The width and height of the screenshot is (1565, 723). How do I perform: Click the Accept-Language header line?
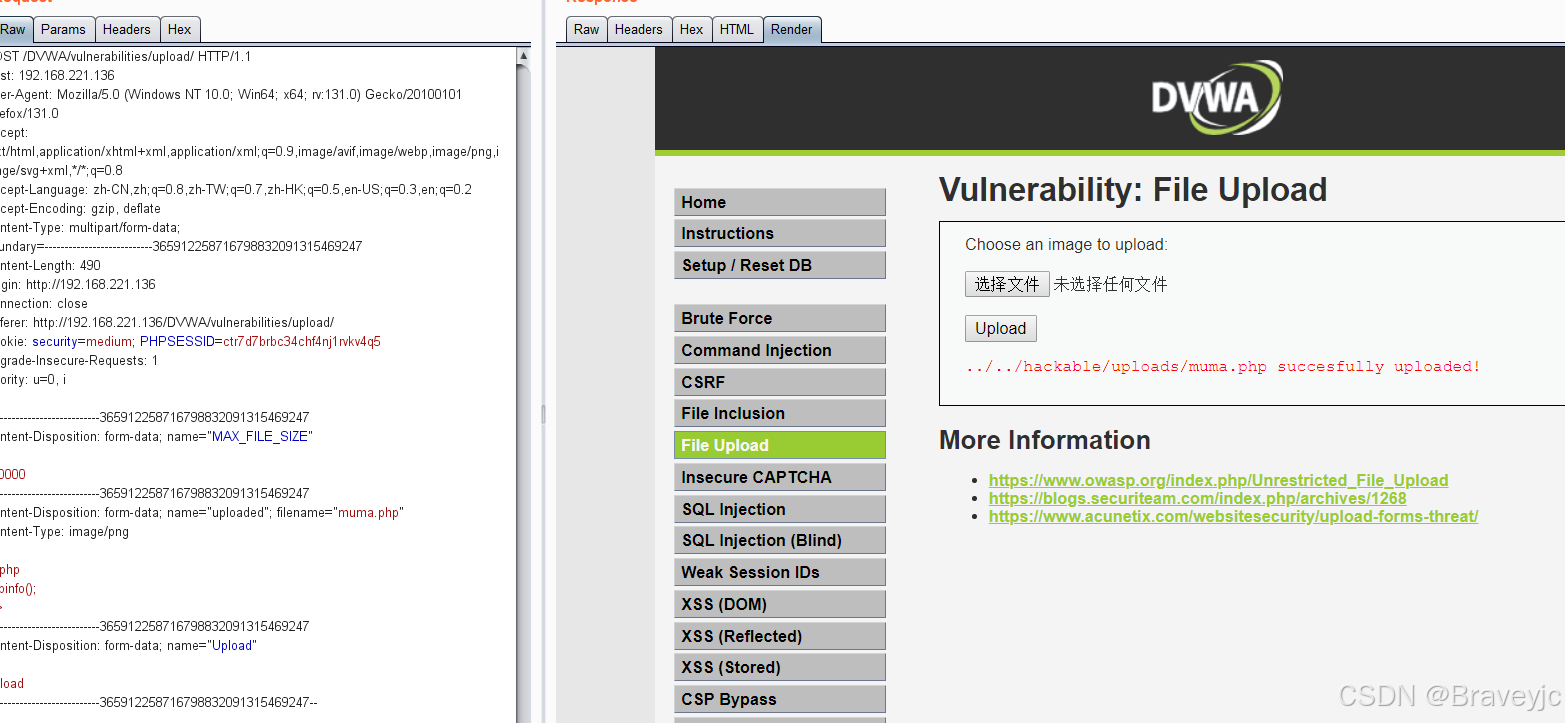tap(236, 189)
